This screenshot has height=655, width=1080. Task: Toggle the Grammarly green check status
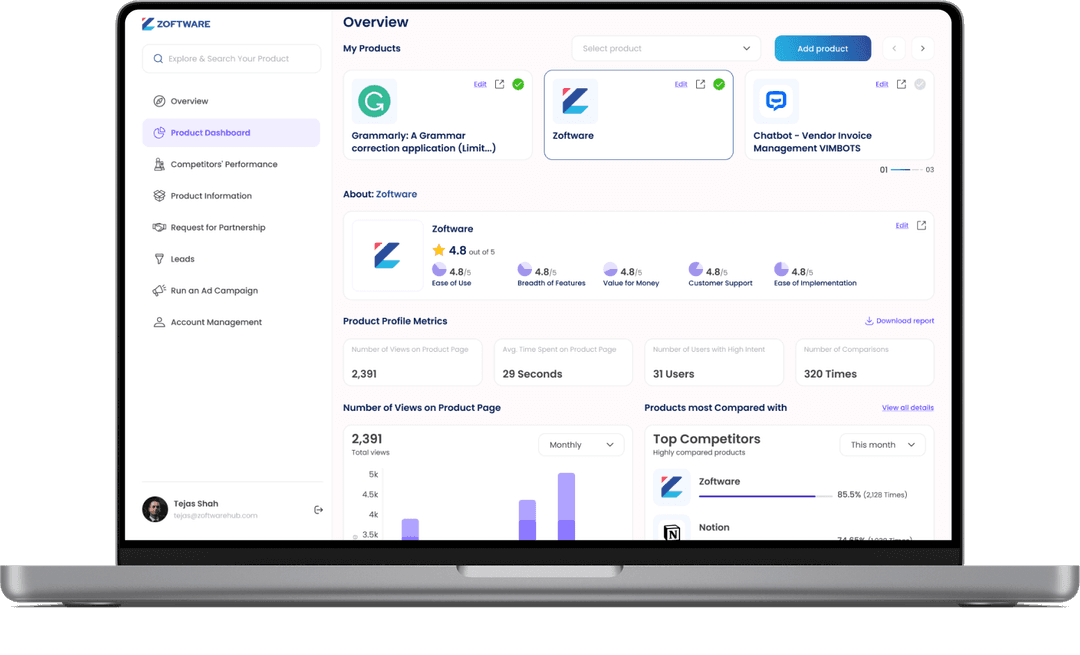[x=518, y=84]
